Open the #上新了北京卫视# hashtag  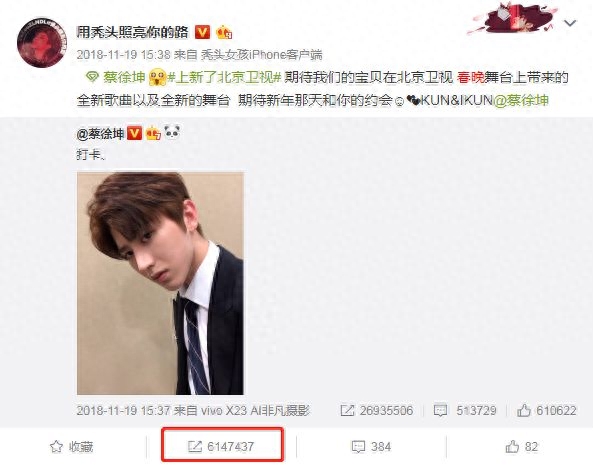pyautogui.click(x=225, y=78)
